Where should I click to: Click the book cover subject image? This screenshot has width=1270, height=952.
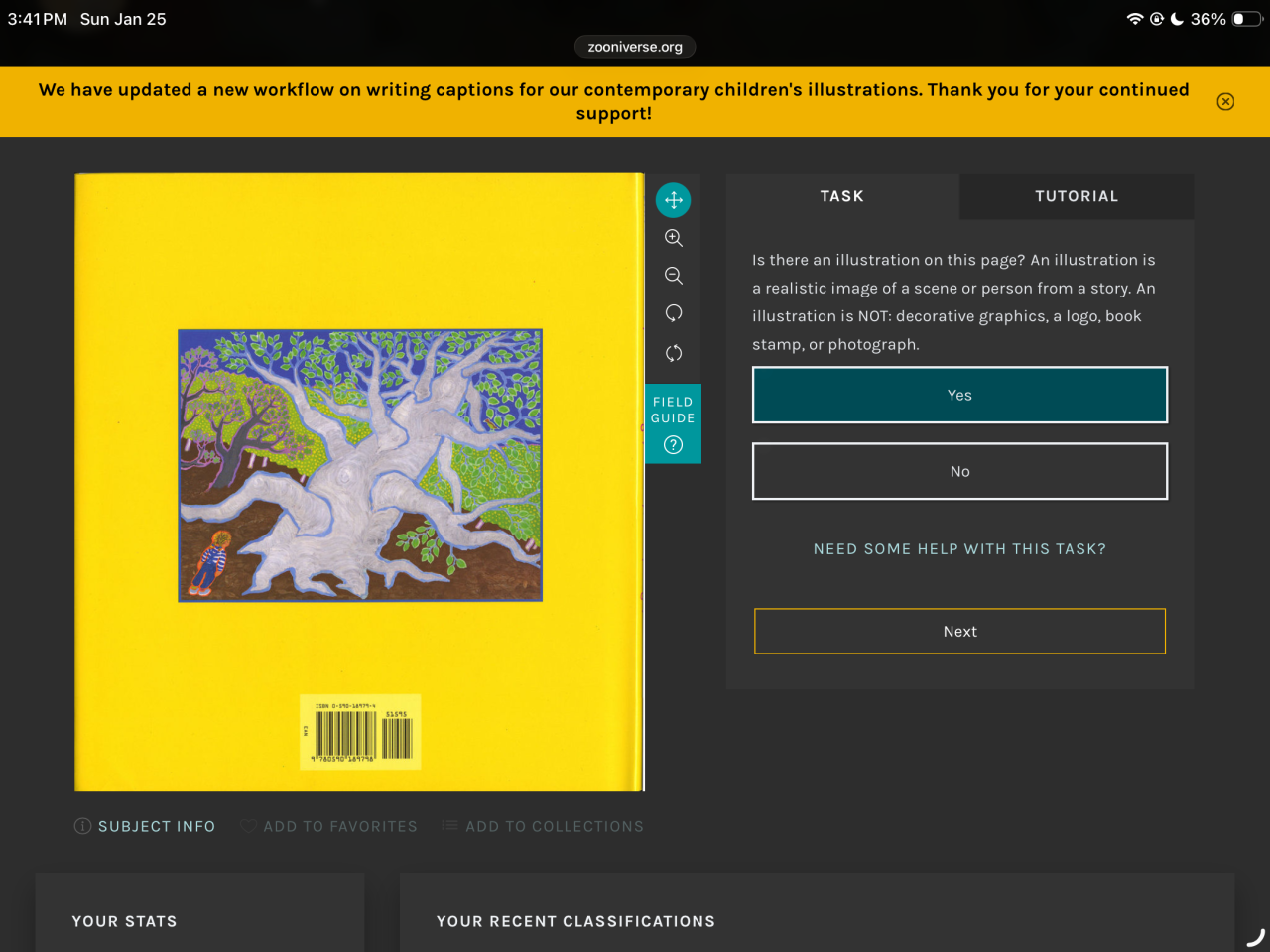pyautogui.click(x=359, y=482)
